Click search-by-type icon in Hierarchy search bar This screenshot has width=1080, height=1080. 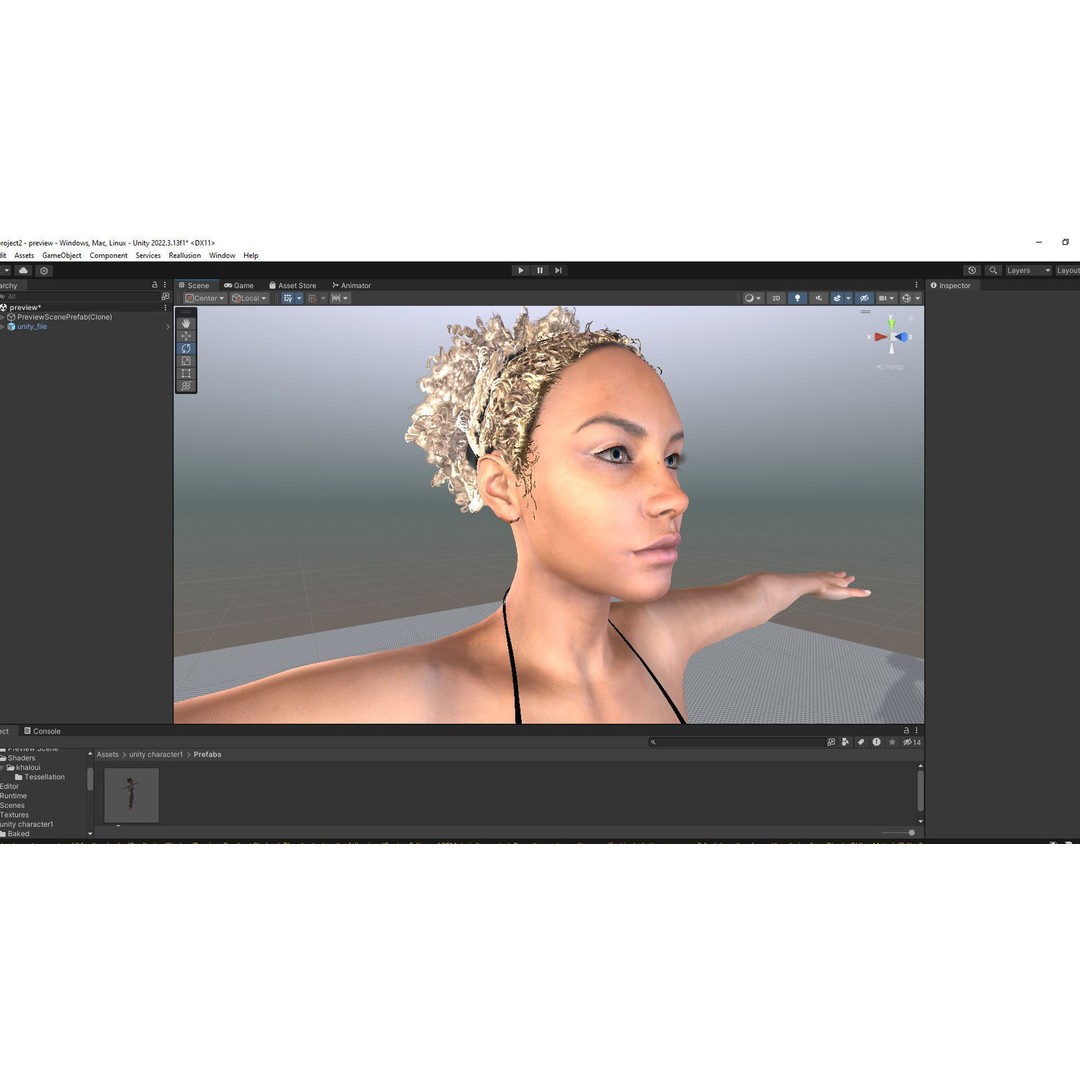coord(165,296)
